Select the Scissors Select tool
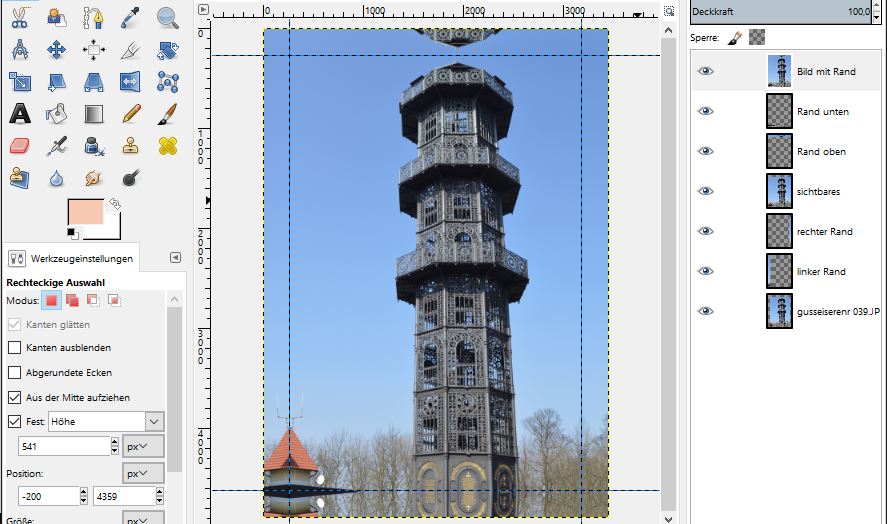The width and height of the screenshot is (887, 524). pyautogui.click(x=19, y=17)
